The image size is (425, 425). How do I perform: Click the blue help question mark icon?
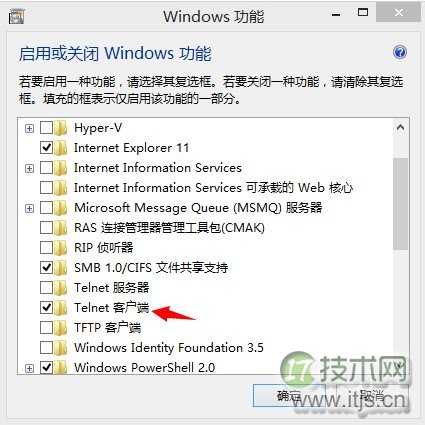pyautogui.click(x=400, y=52)
